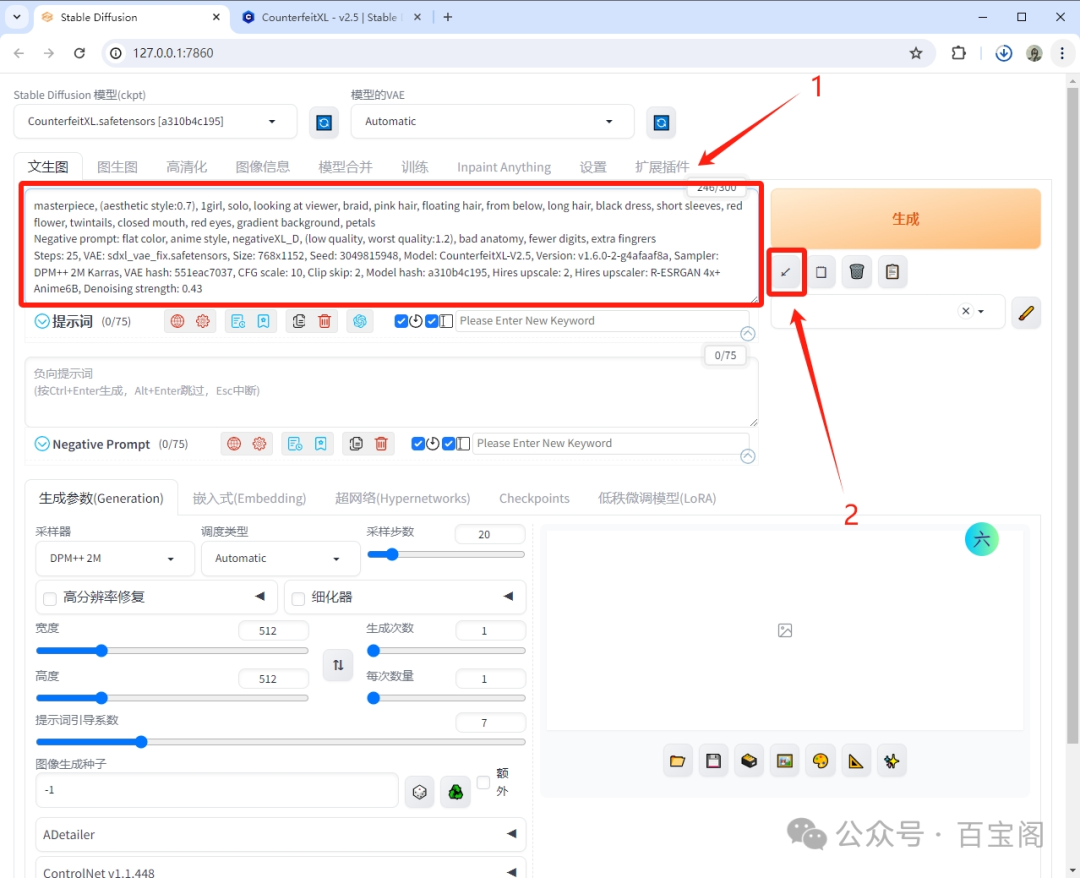This screenshot has width=1080, height=878.
Task: Open the gear settings icon in 提示词 toolbar
Action: (x=202, y=321)
